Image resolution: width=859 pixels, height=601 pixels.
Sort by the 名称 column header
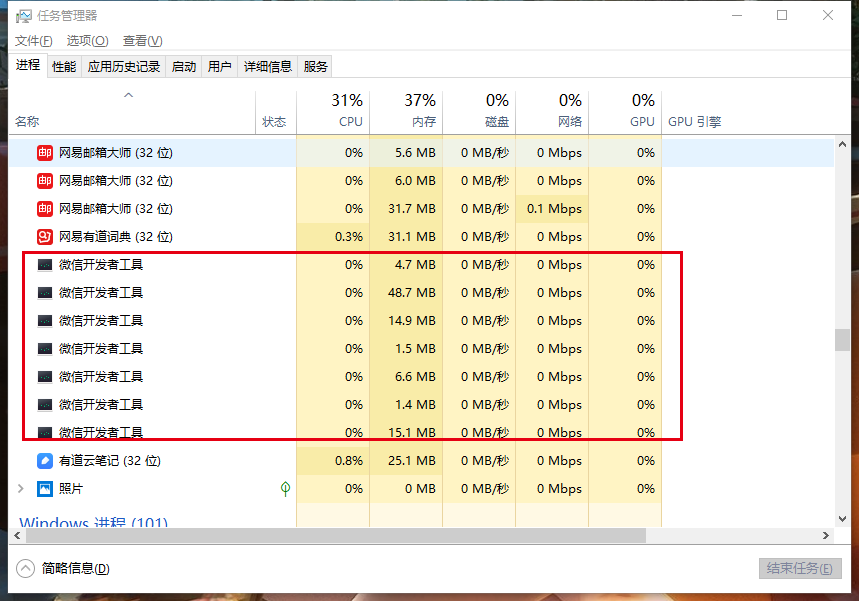[x=132, y=113]
